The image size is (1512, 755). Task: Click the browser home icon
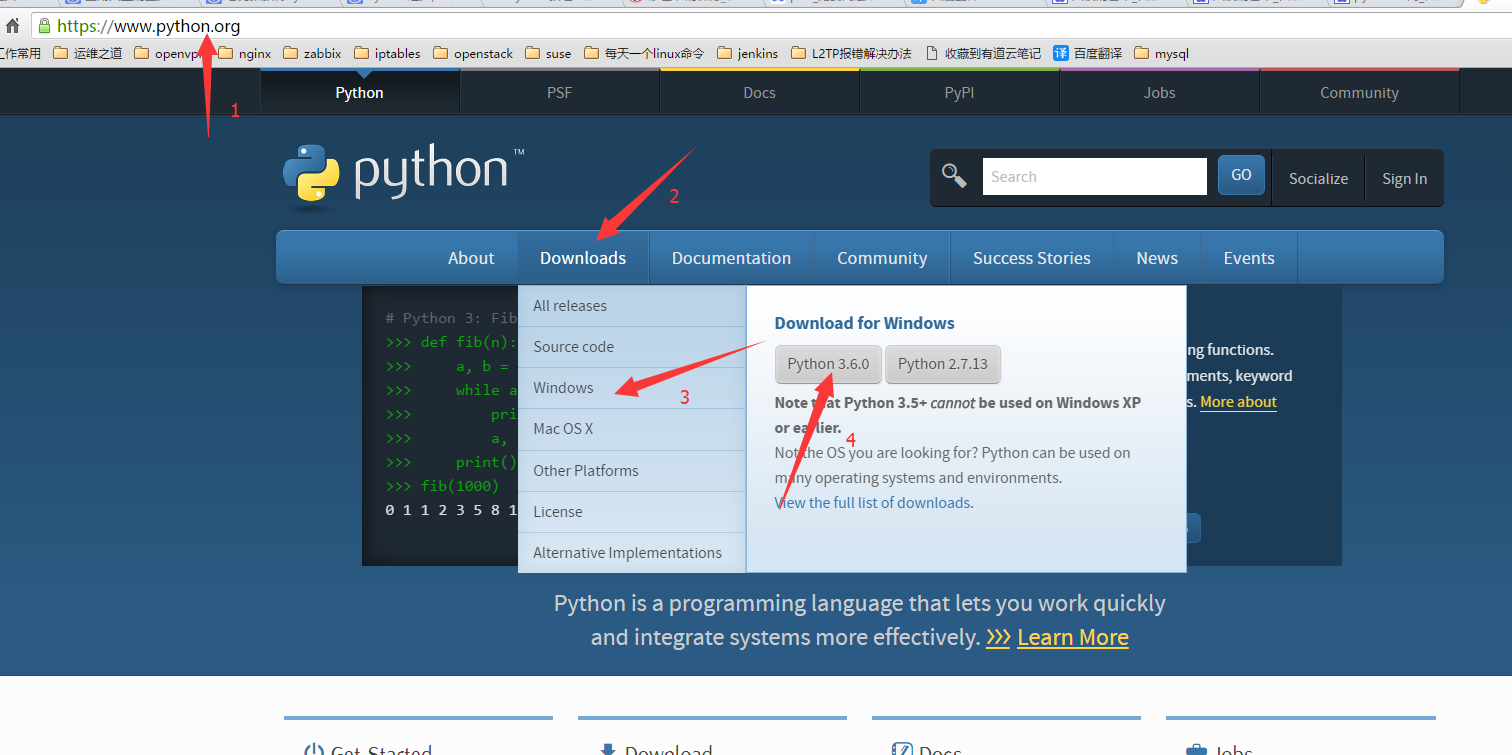(12, 26)
